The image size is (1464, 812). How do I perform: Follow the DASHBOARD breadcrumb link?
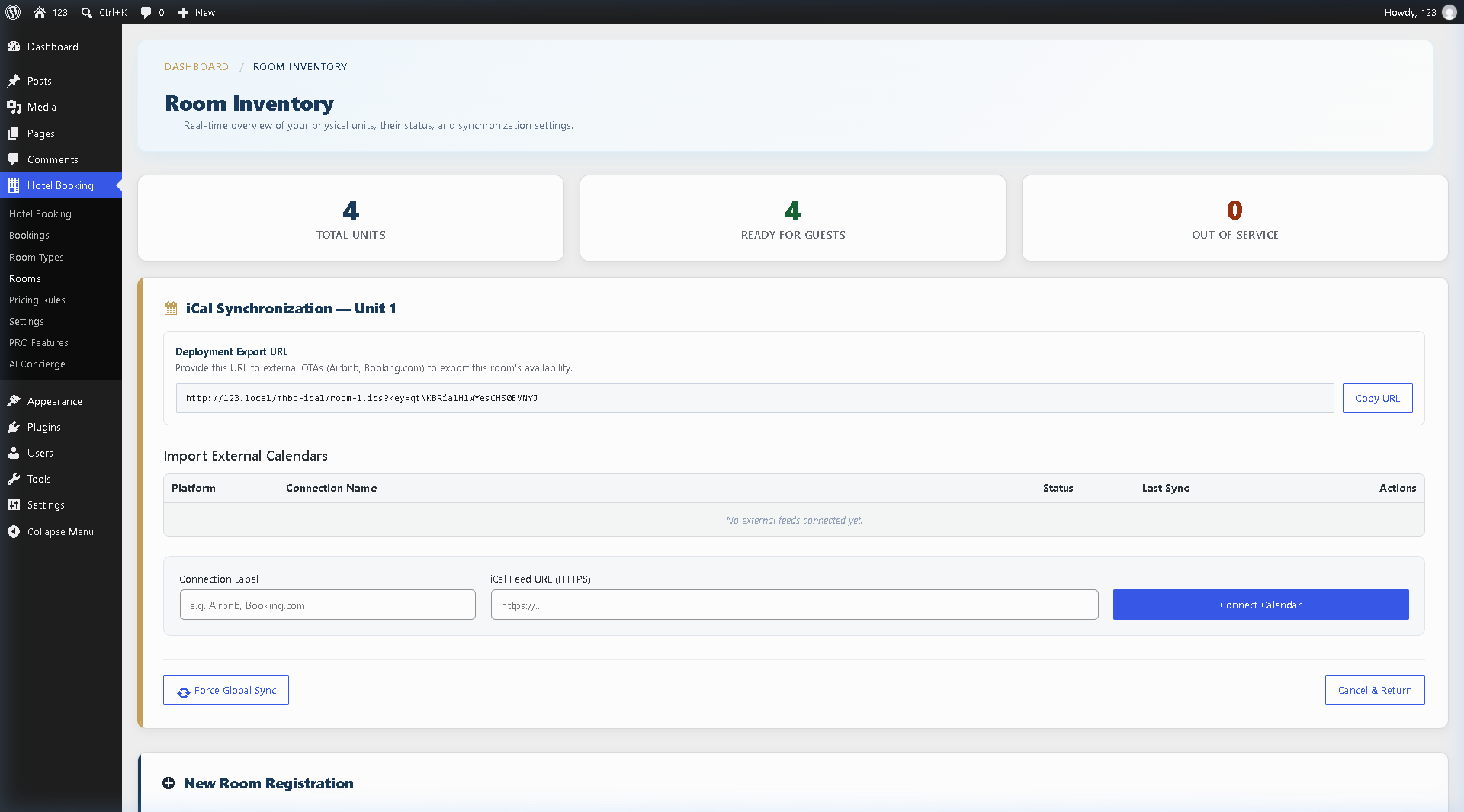point(197,67)
